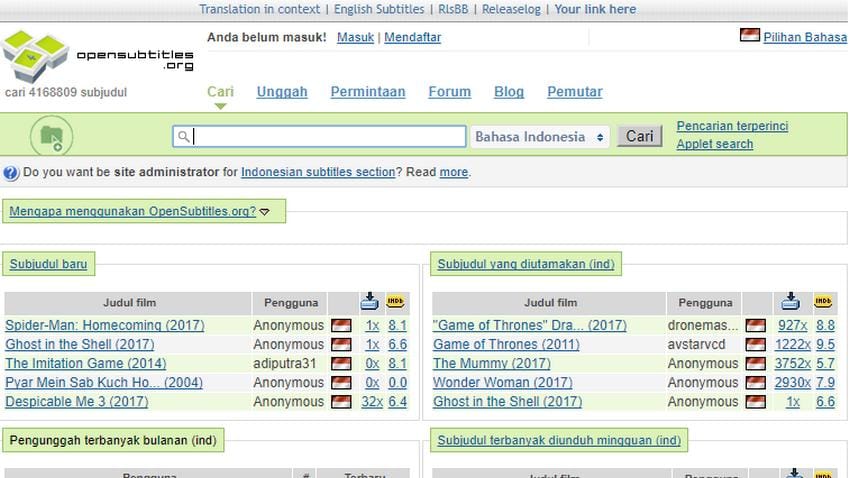Image resolution: width=850 pixels, height=478 pixels.
Task: Click IMDb icon in Subjudul baru table header
Action: 397,302
